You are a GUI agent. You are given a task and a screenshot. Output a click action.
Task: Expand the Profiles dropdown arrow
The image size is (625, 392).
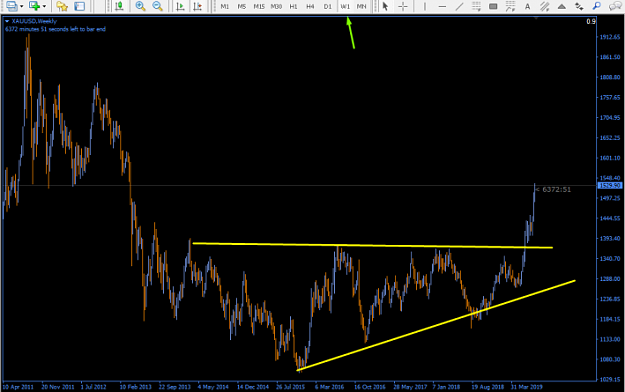tap(22, 6)
